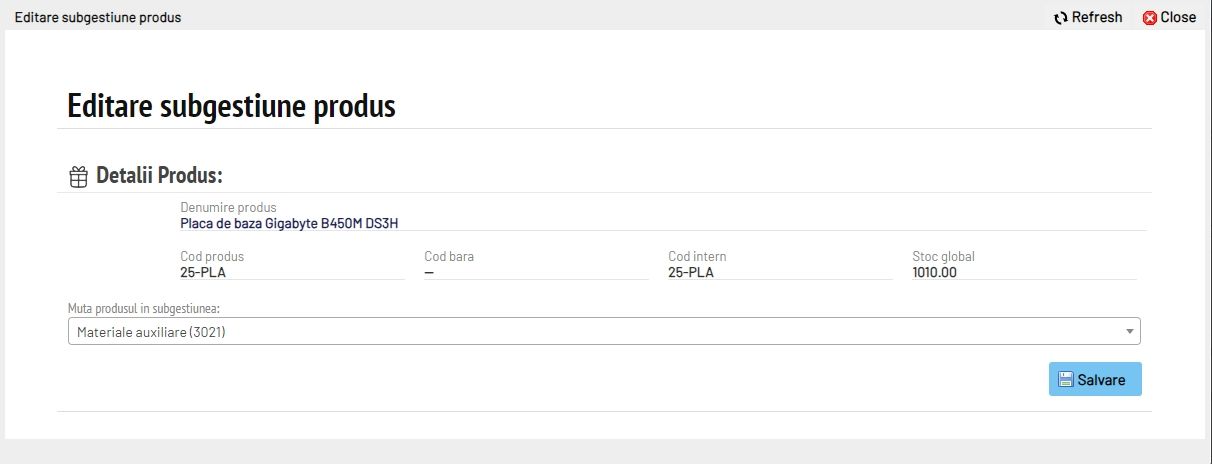Click the Stoc global value 1010.00
This screenshot has width=1212, height=464.
click(x=934, y=272)
